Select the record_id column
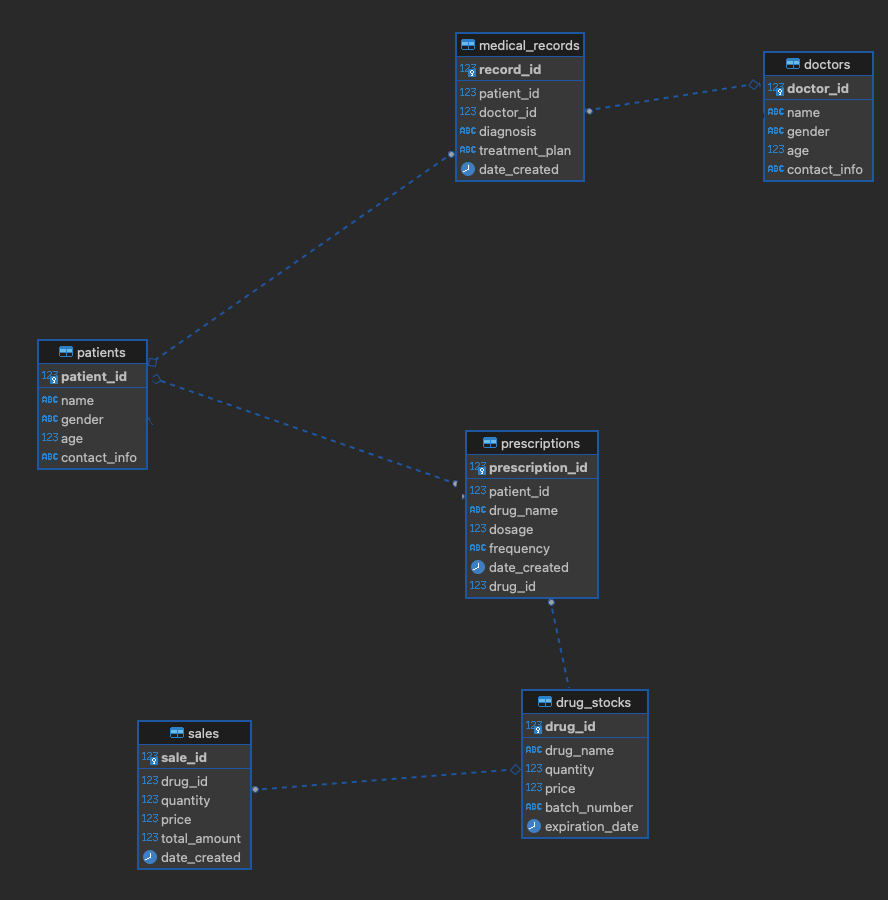 (520, 69)
